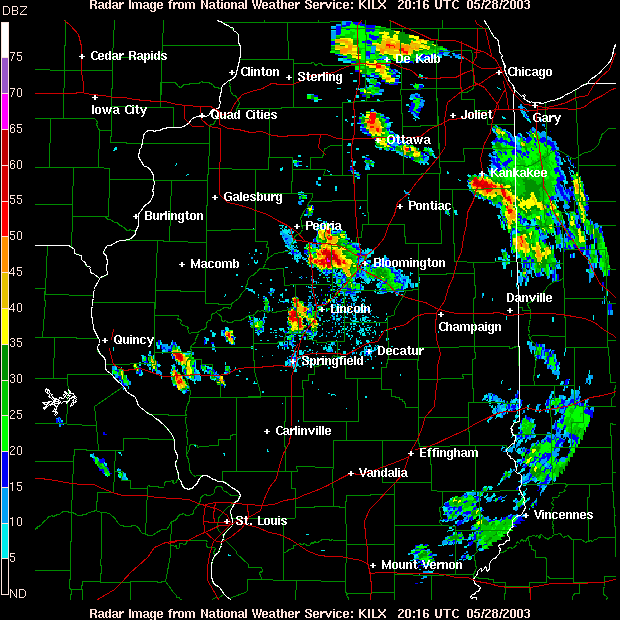Select the Burlington label
This screenshot has width=620, height=620.
pos(174,216)
